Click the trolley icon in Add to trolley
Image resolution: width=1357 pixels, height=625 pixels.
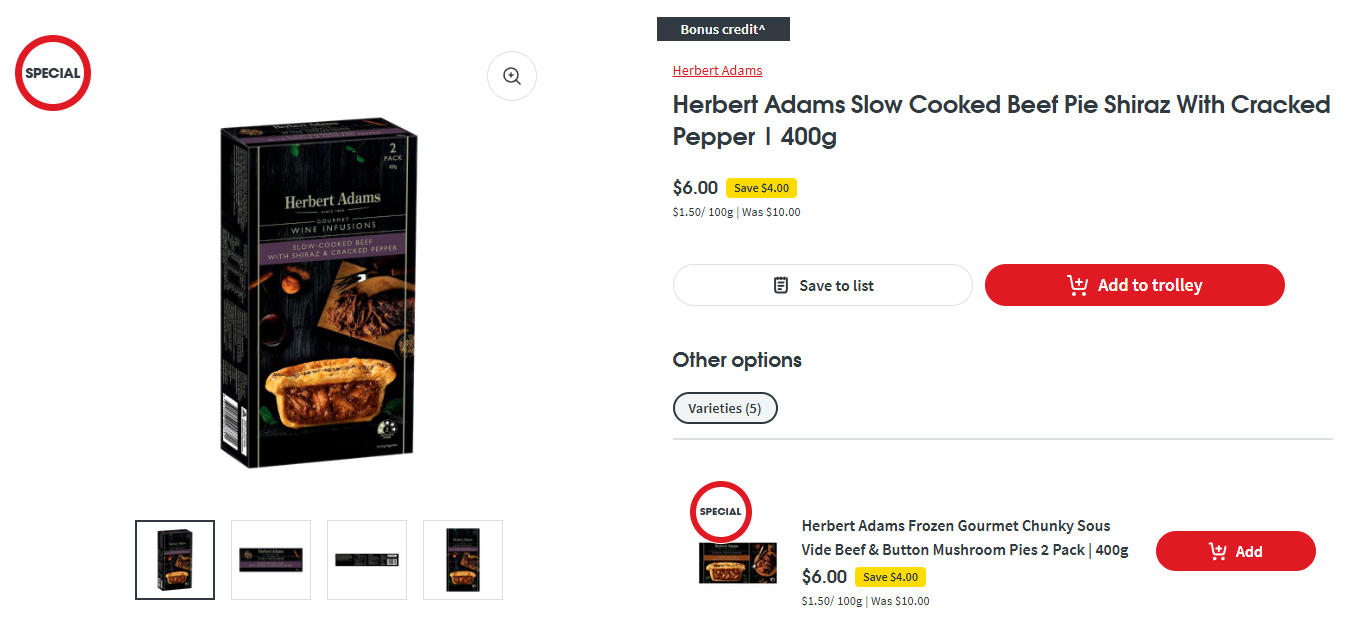[x=1077, y=285]
